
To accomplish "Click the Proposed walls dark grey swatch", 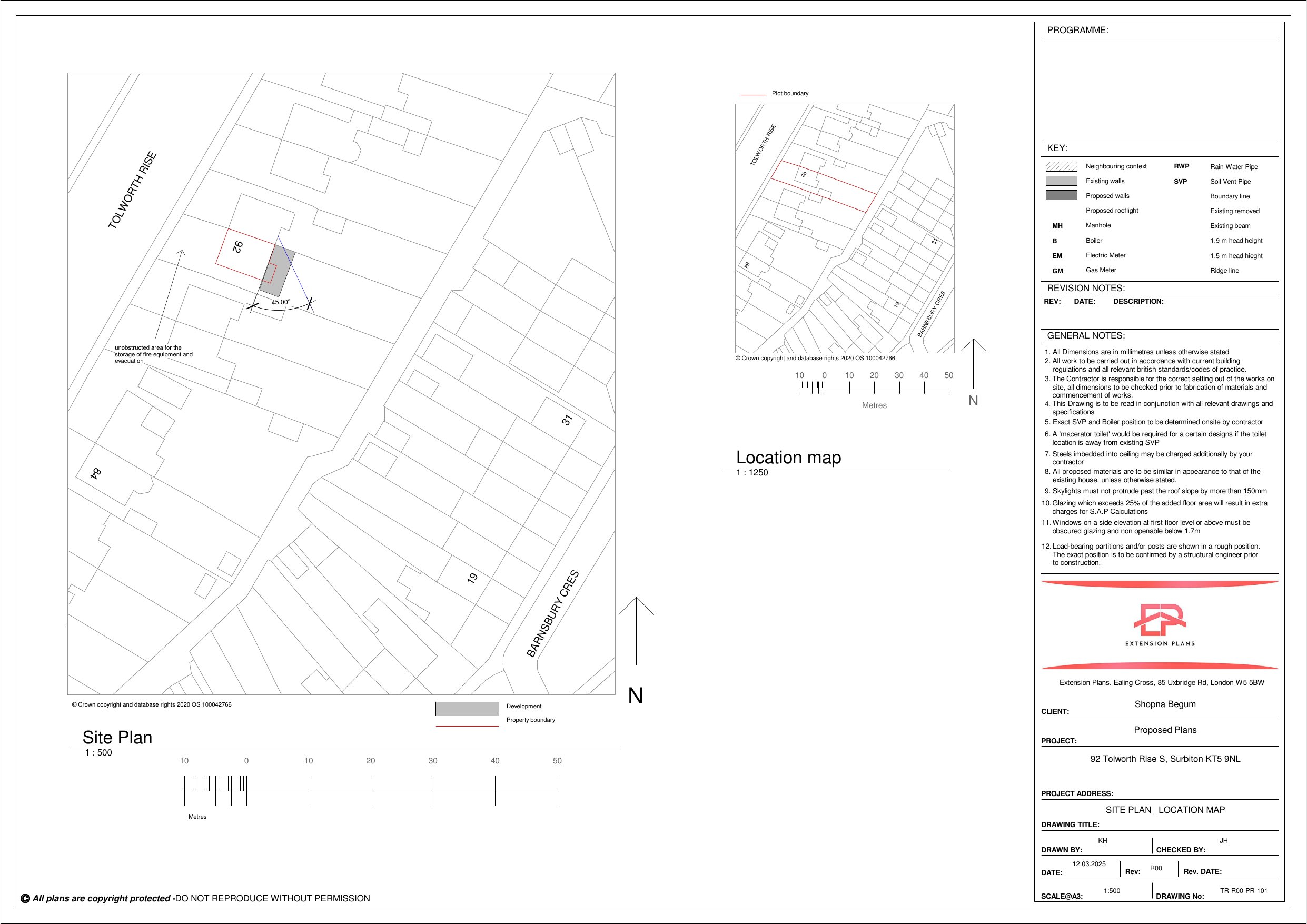I will [x=1061, y=195].
